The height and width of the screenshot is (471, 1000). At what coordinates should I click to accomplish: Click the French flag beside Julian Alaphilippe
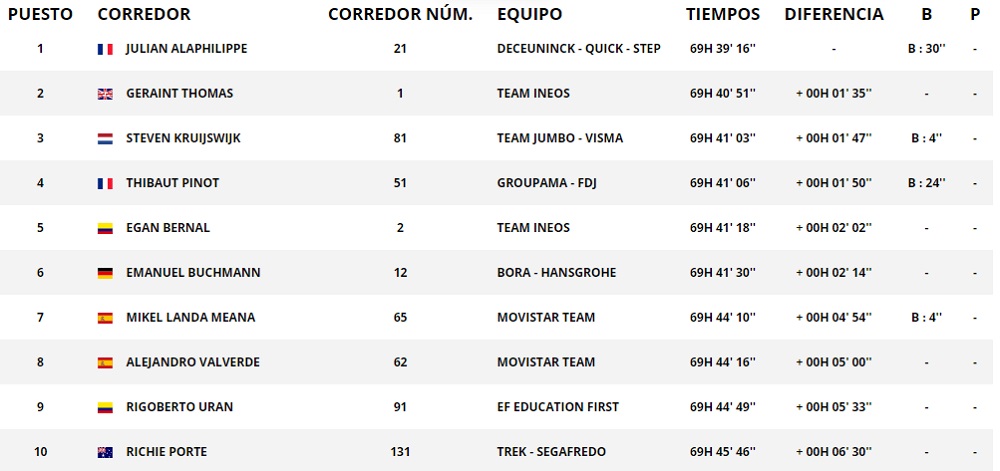(x=104, y=49)
